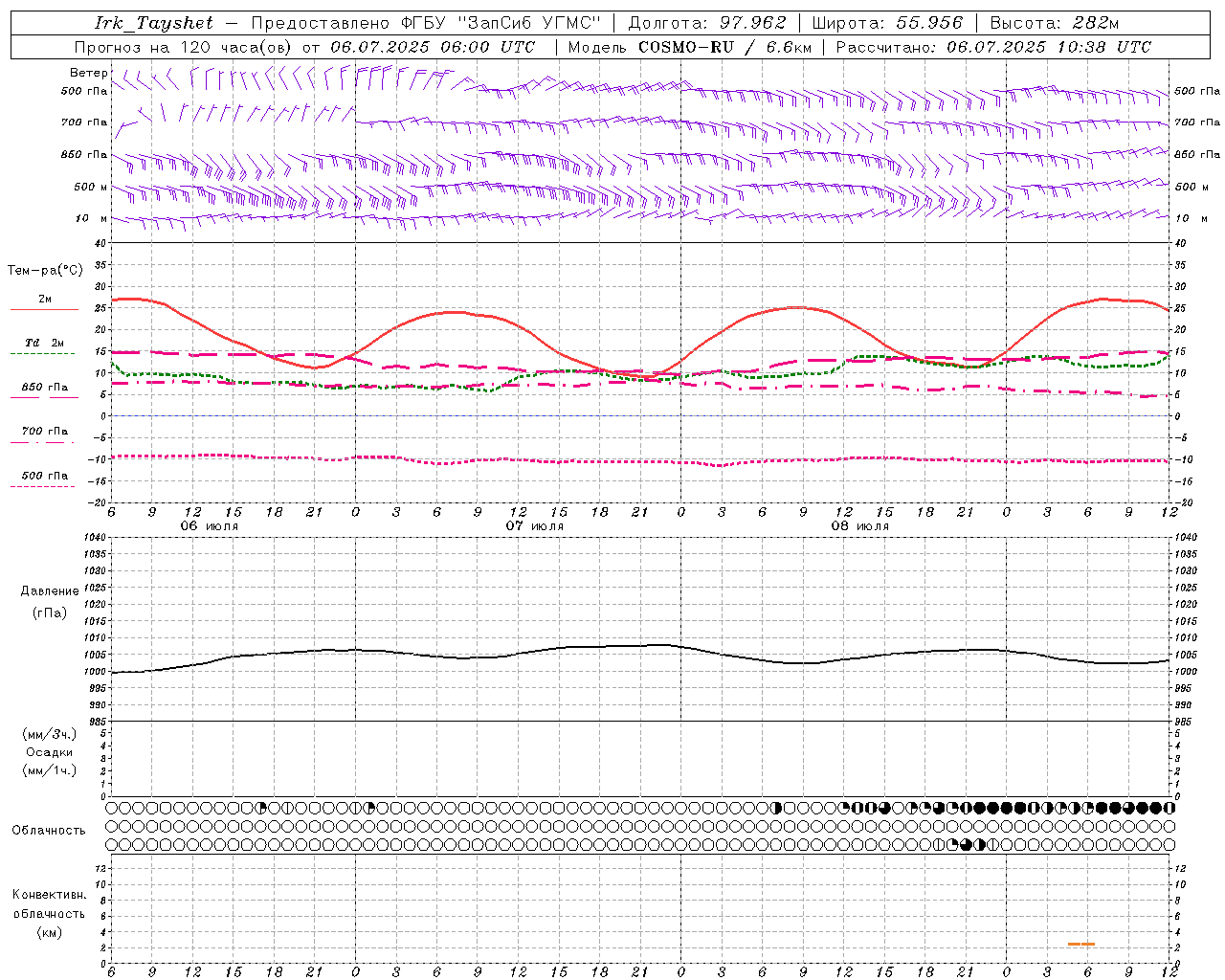Click the 2м temperature legend entry
The height and width of the screenshot is (980, 1225).
click(x=45, y=300)
